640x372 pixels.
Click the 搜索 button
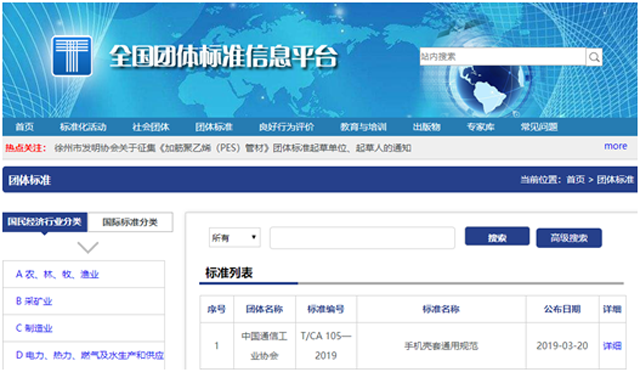(x=497, y=237)
